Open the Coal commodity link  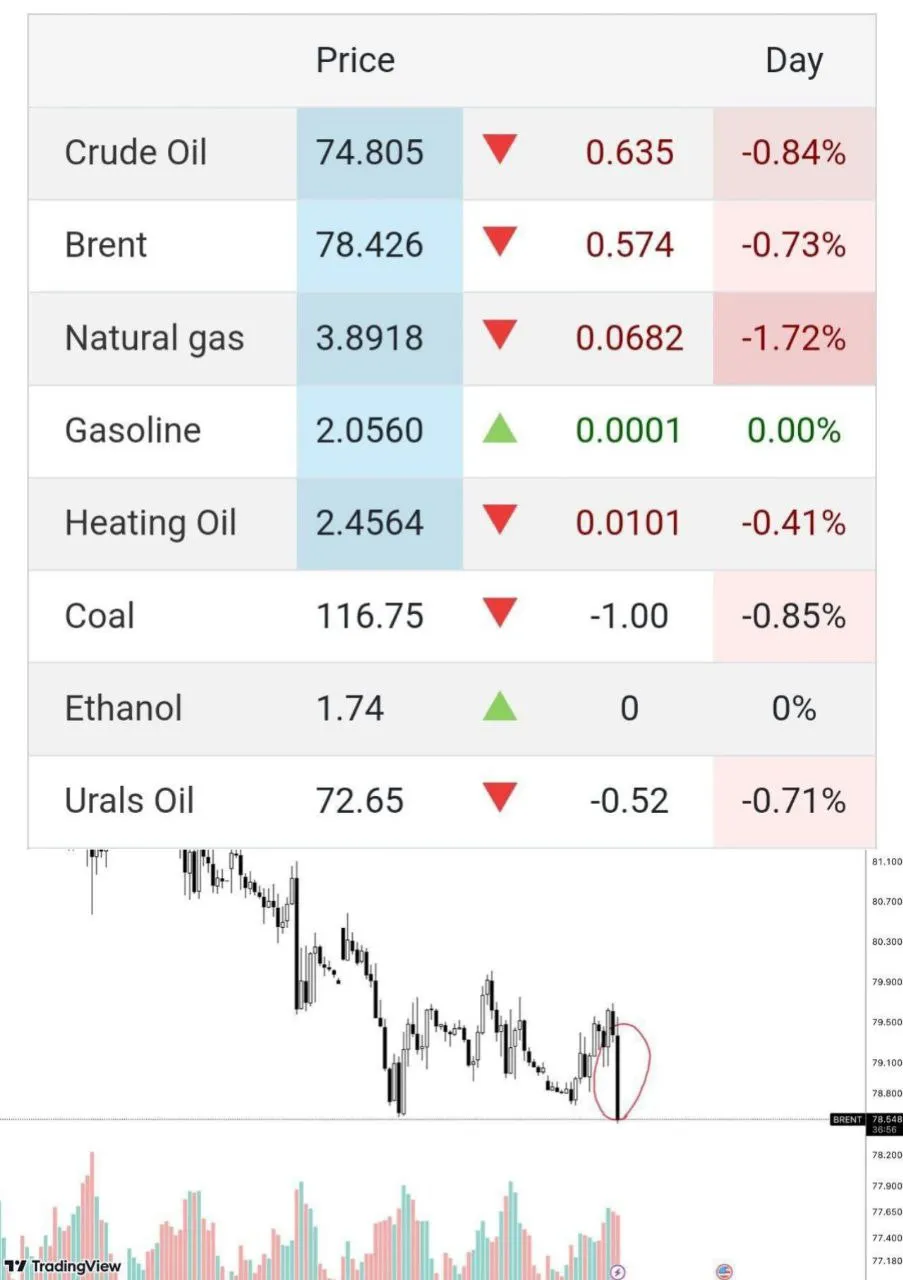pyautogui.click(x=99, y=615)
